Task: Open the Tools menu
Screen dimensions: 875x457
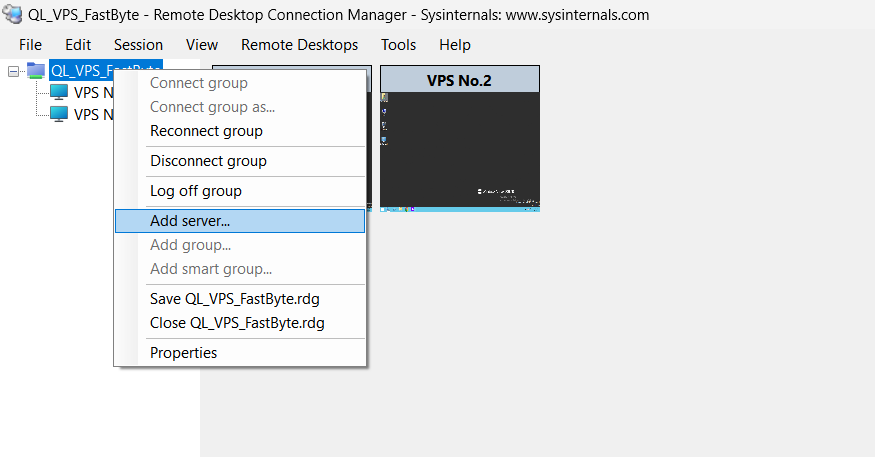Action: (x=398, y=45)
